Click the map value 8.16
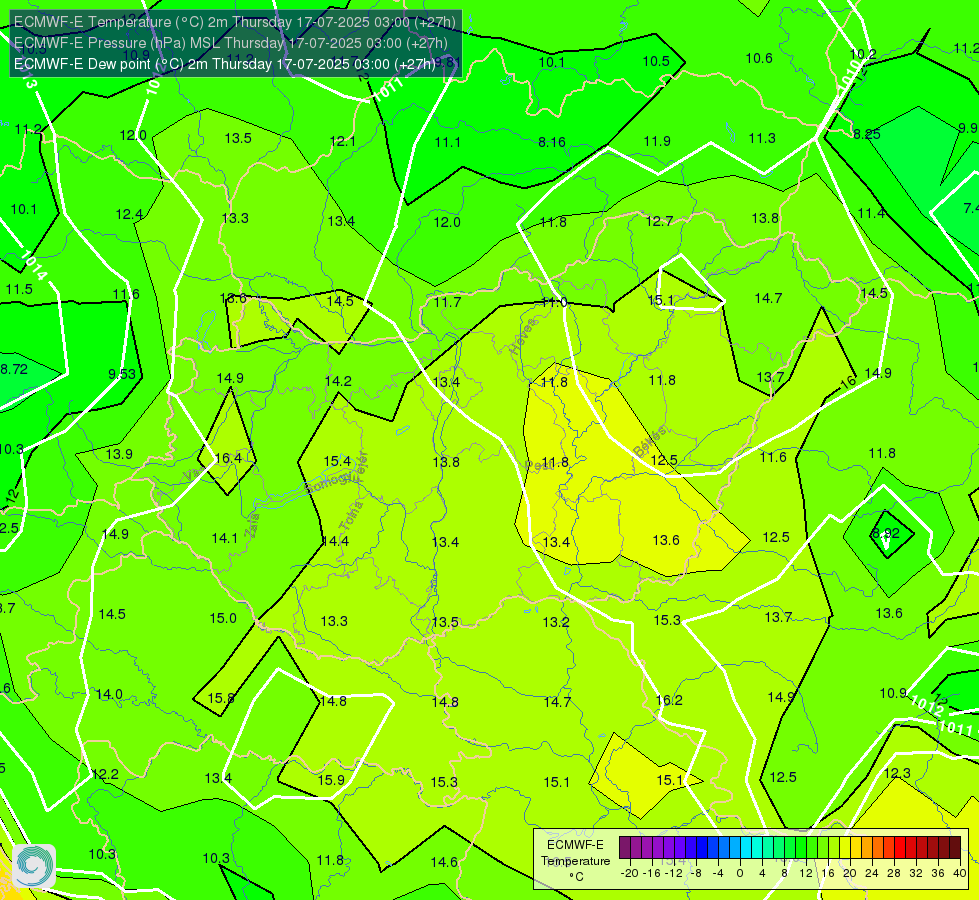Image resolution: width=979 pixels, height=900 pixels. point(552,142)
